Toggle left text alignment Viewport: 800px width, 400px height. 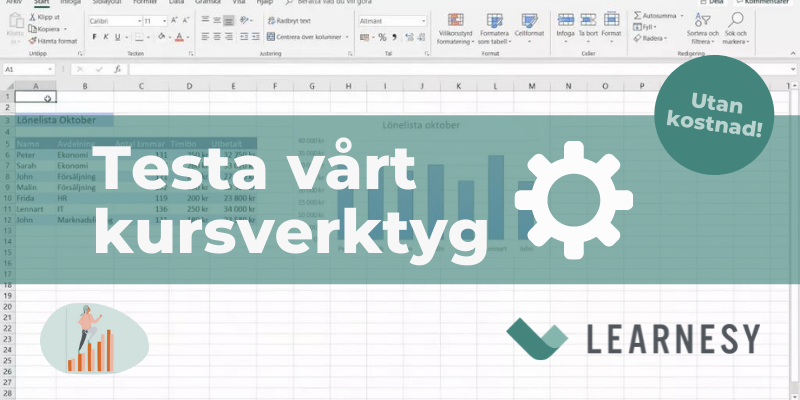pyautogui.click(x=205, y=37)
